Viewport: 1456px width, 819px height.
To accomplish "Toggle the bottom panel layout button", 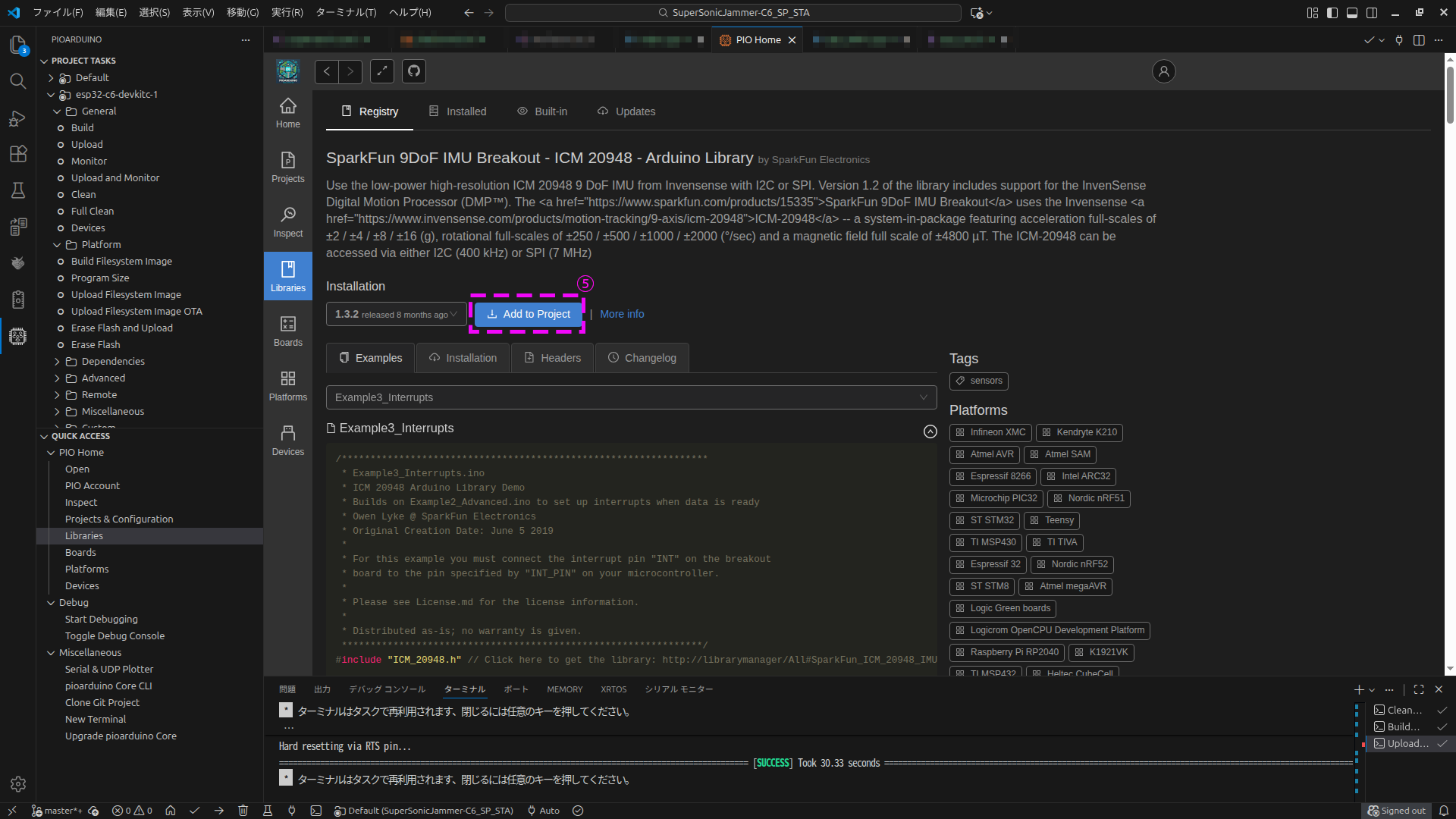I will [x=1352, y=13].
